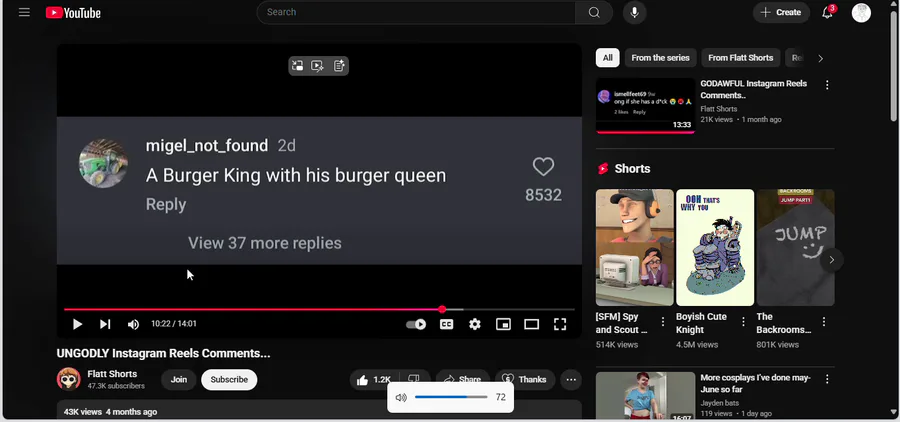Select From Flatt Shorts chip
This screenshot has height=422, width=900.
(740, 57)
